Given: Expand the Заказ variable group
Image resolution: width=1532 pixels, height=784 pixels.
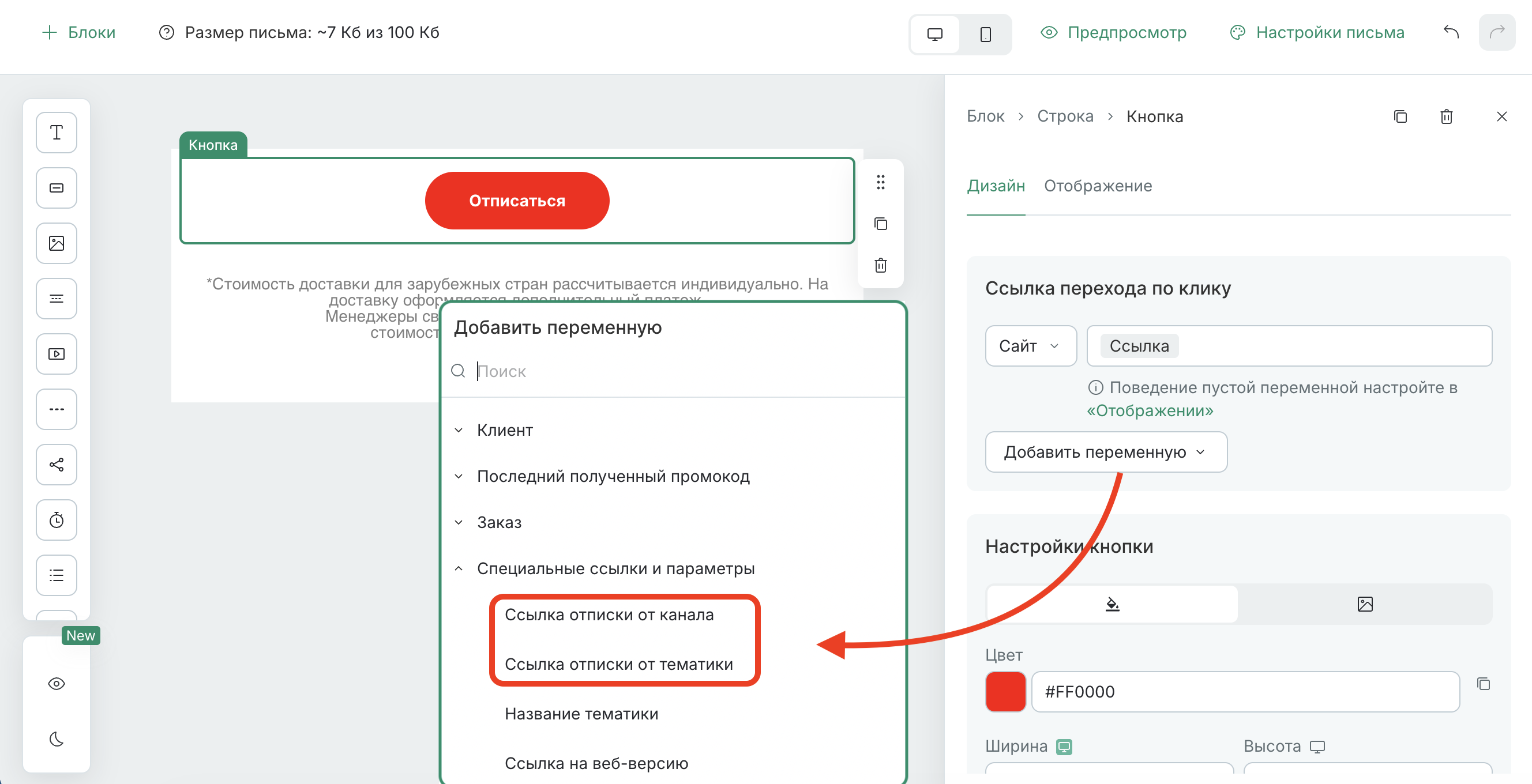Looking at the screenshot, I should point(487,522).
